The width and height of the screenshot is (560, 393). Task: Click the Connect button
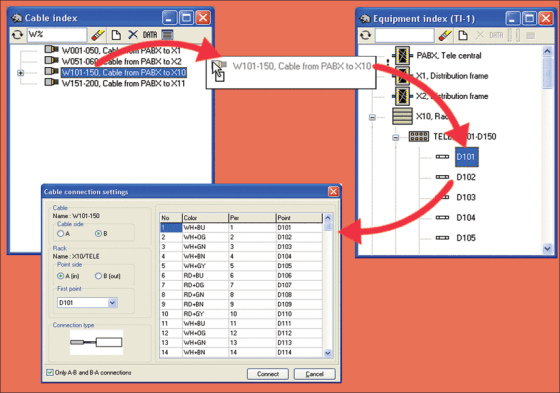pyautogui.click(x=268, y=374)
